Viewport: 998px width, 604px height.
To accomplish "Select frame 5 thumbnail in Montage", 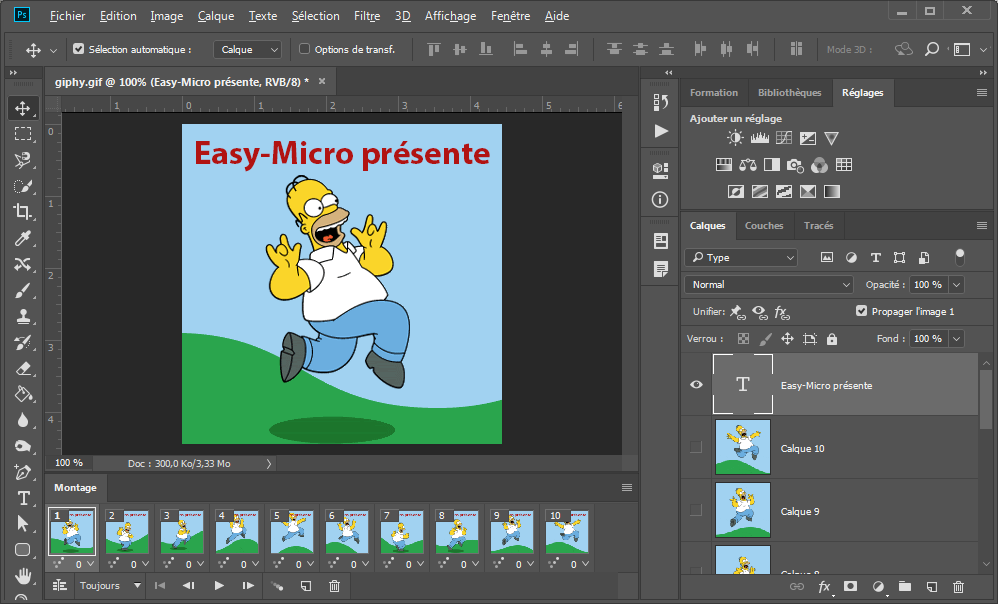I will 292,531.
